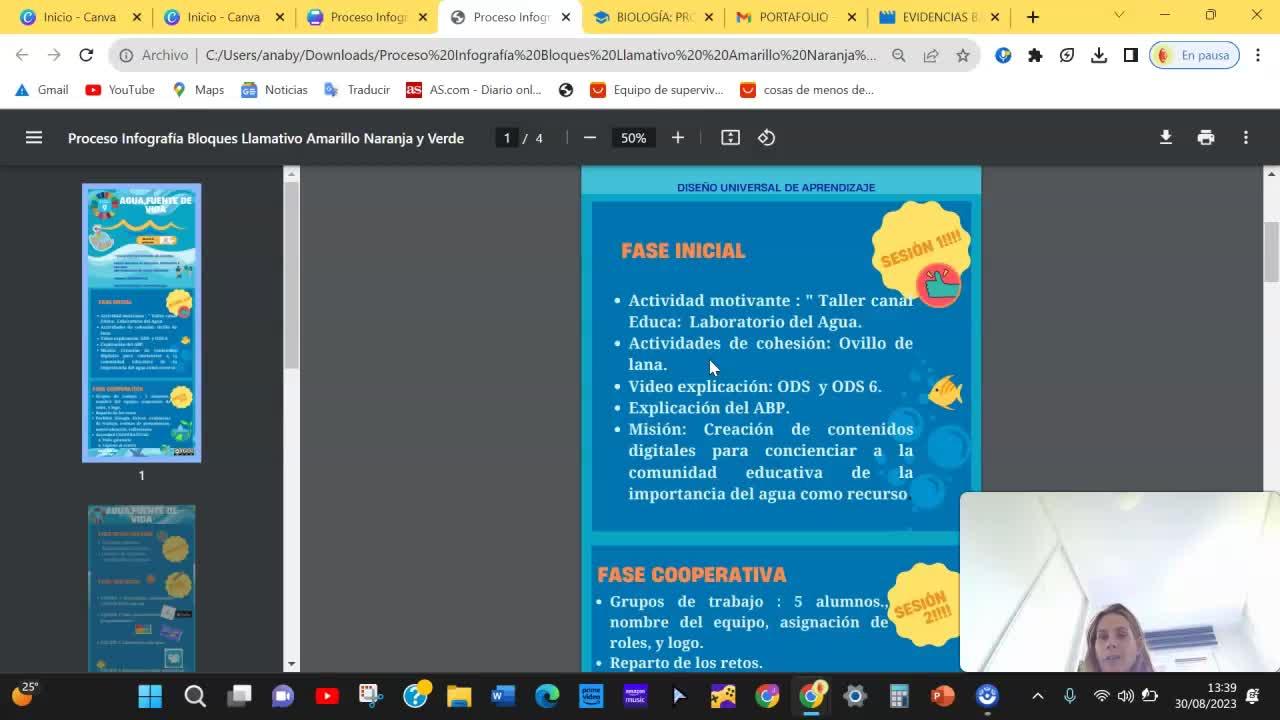Zoom out the PDF with minus button
The width and height of the screenshot is (1280, 720).
[590, 138]
